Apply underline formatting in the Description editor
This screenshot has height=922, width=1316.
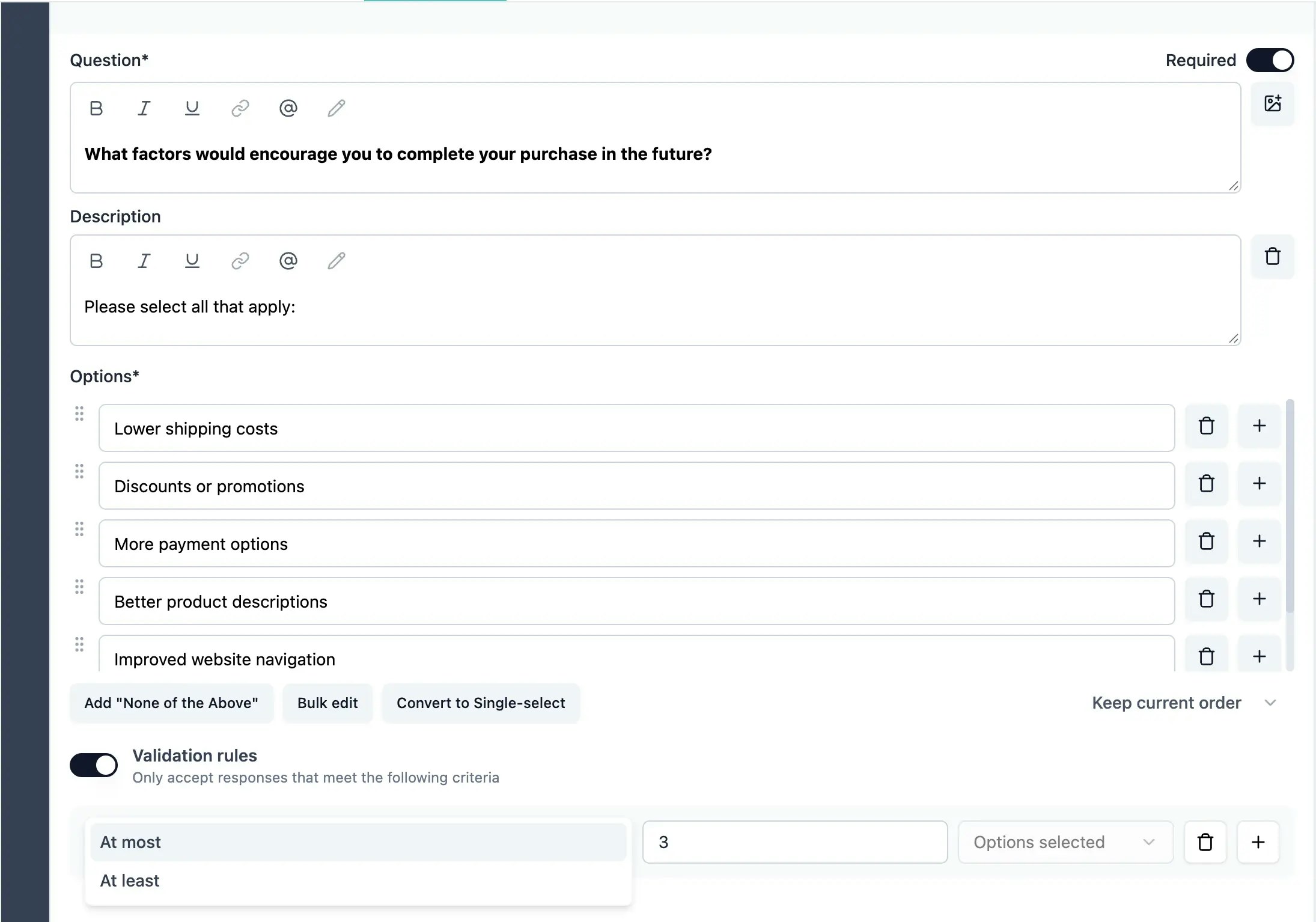click(x=192, y=261)
